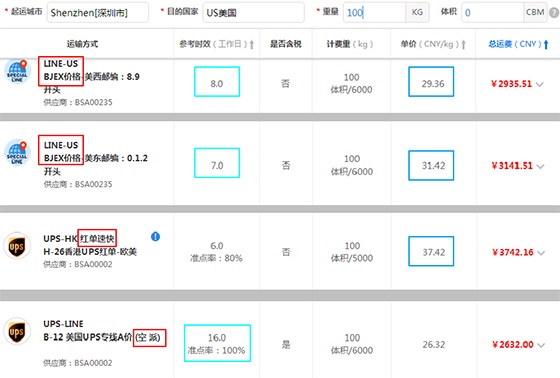Click the 16.0 transit time value
This screenshot has height=378, width=560.
217,338
